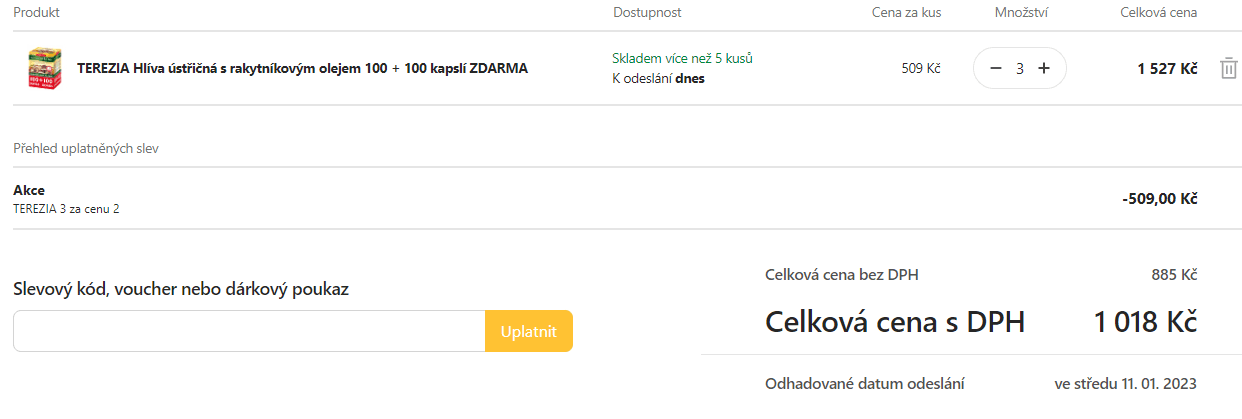This screenshot has height=419, width=1242.
Task: Open the TEREZIA product thumbnail image
Action: (43, 69)
